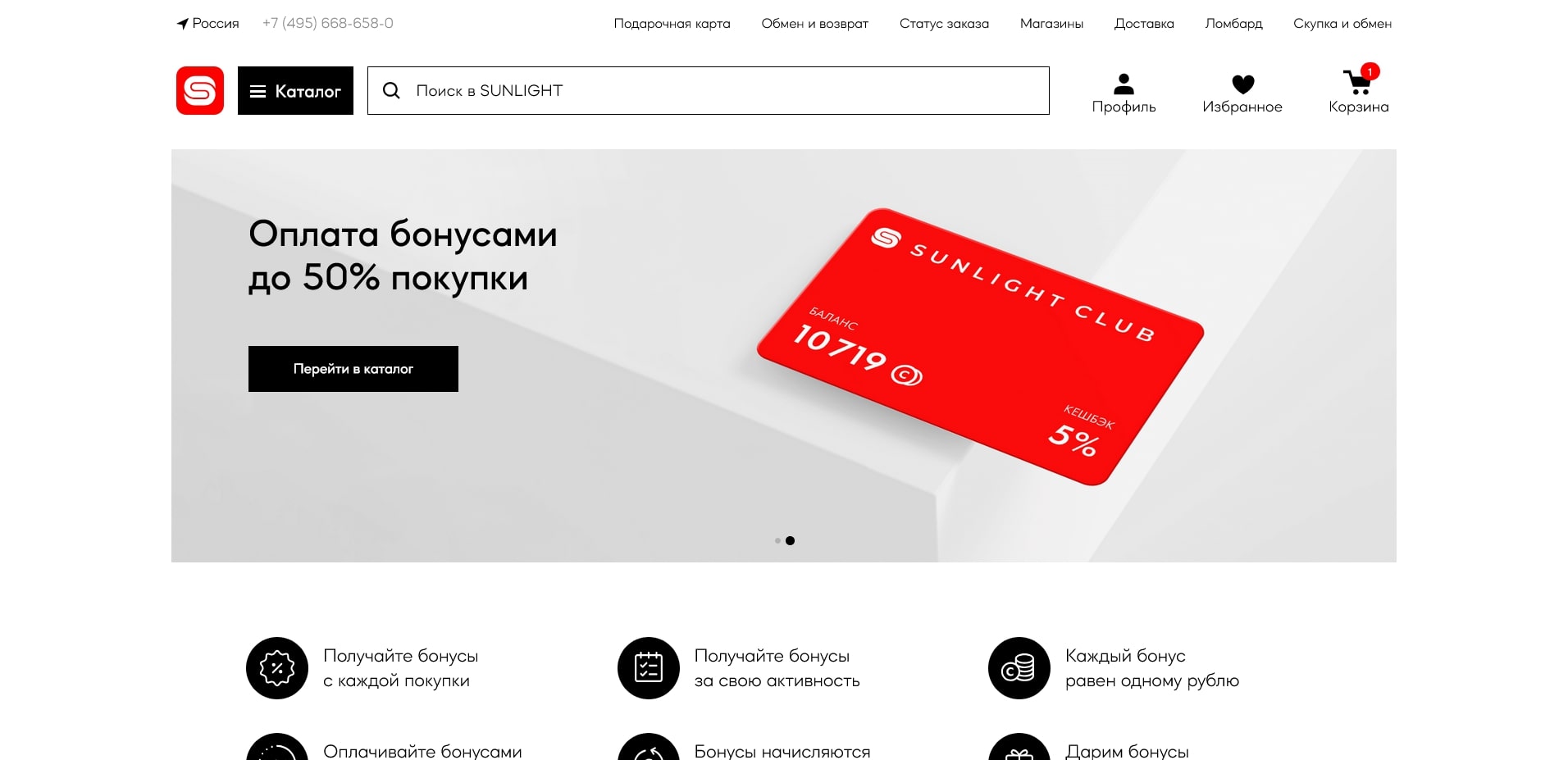Image resolution: width=1568 pixels, height=760 pixels.
Task: Open the Корзина shopping cart icon
Action: click(1357, 82)
